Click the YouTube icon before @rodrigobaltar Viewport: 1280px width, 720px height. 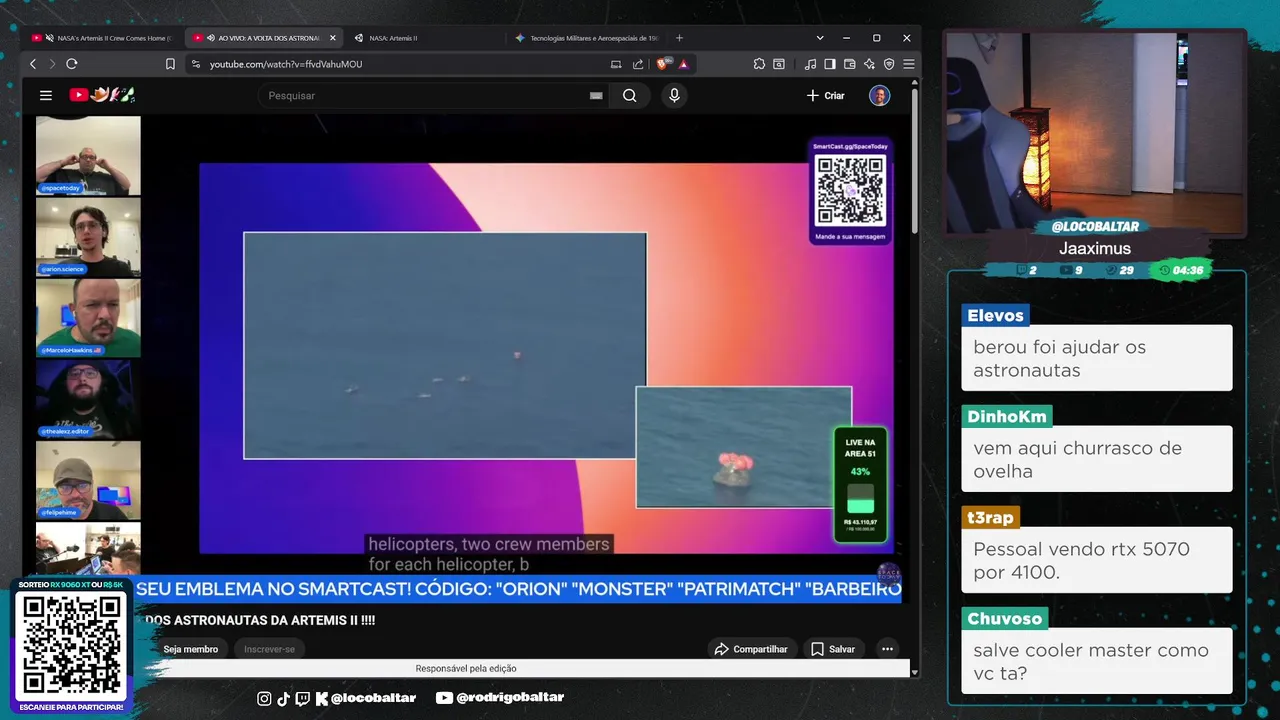(x=444, y=698)
